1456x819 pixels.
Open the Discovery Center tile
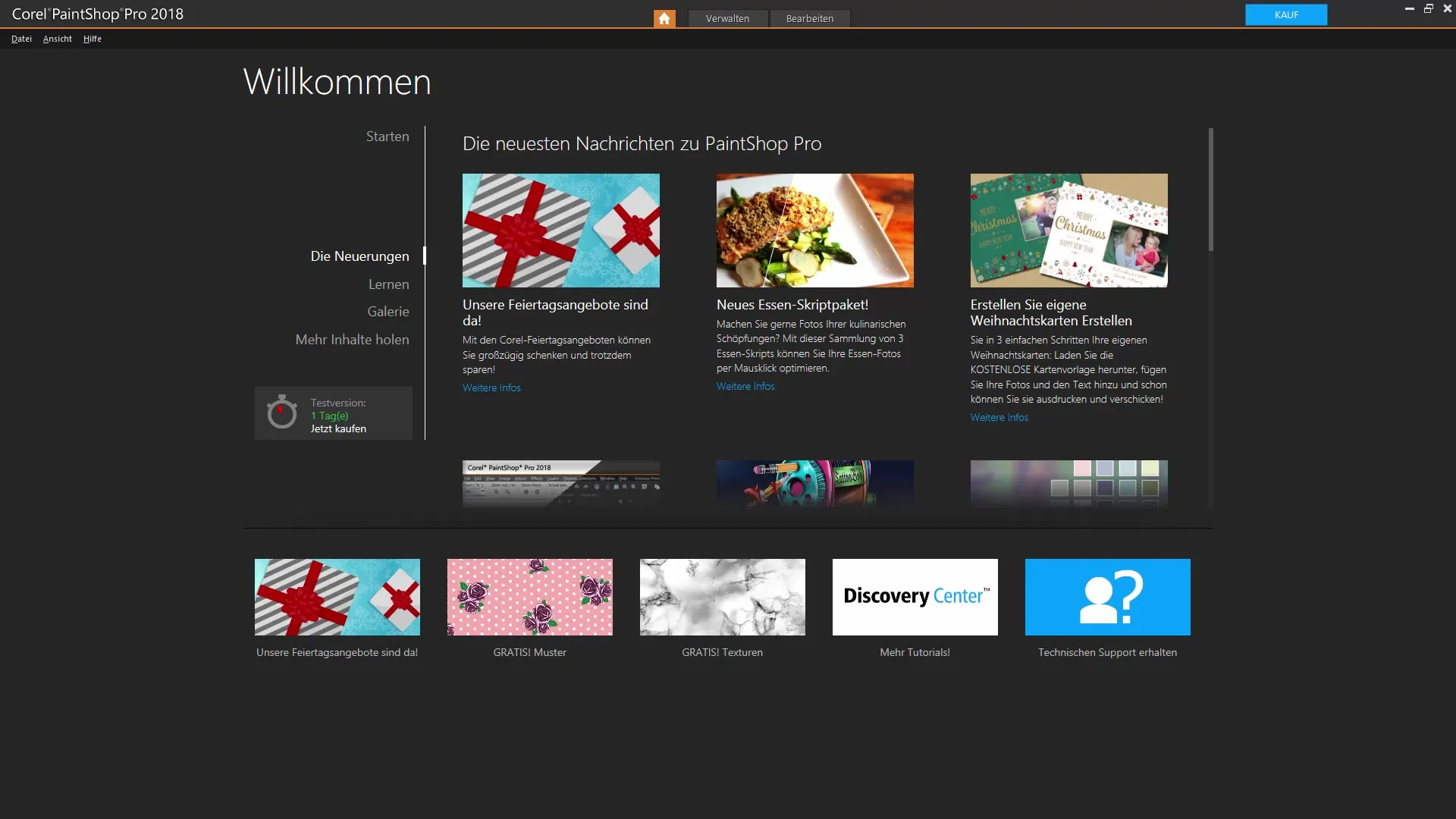tap(915, 597)
